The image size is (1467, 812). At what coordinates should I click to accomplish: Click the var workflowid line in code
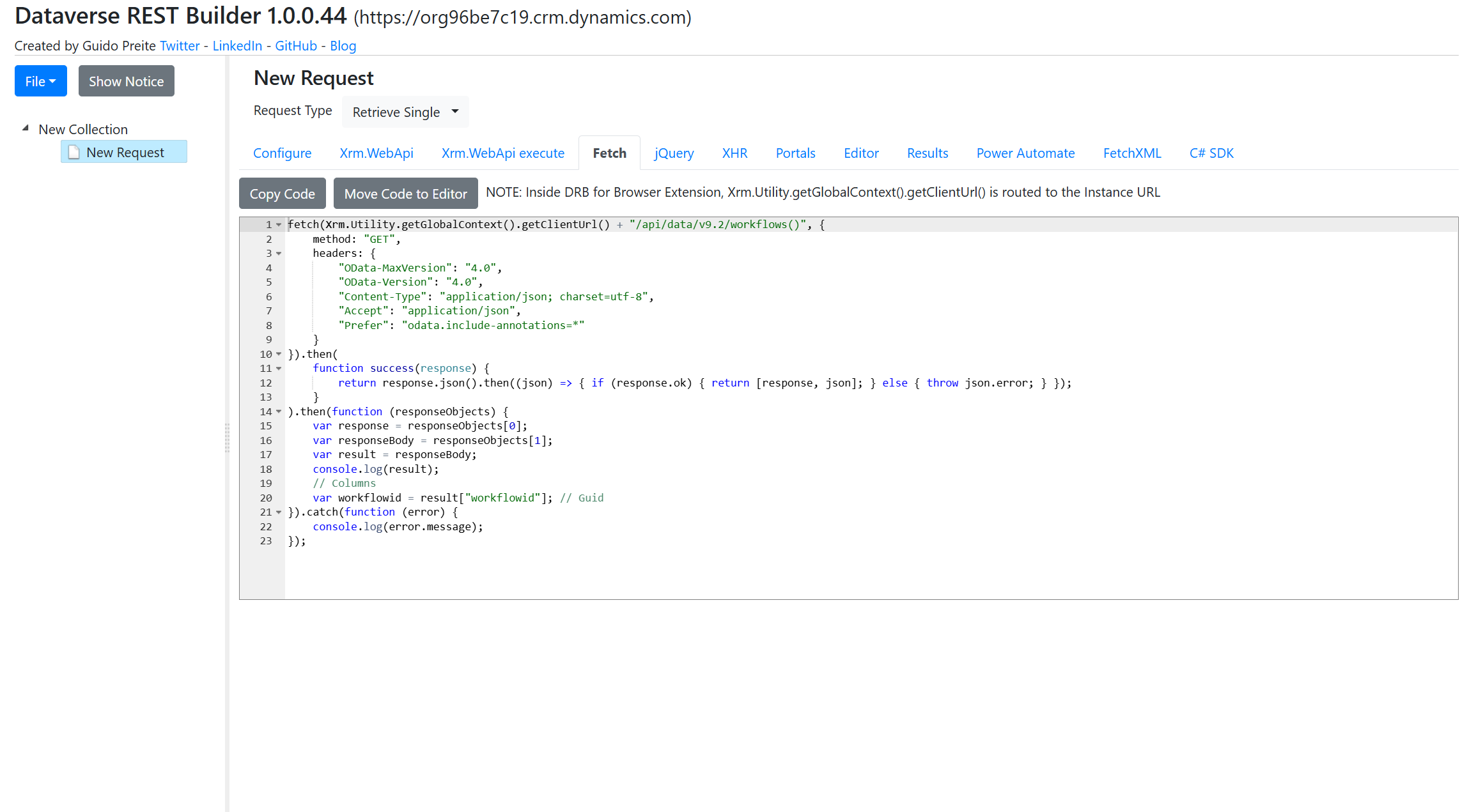(x=458, y=498)
